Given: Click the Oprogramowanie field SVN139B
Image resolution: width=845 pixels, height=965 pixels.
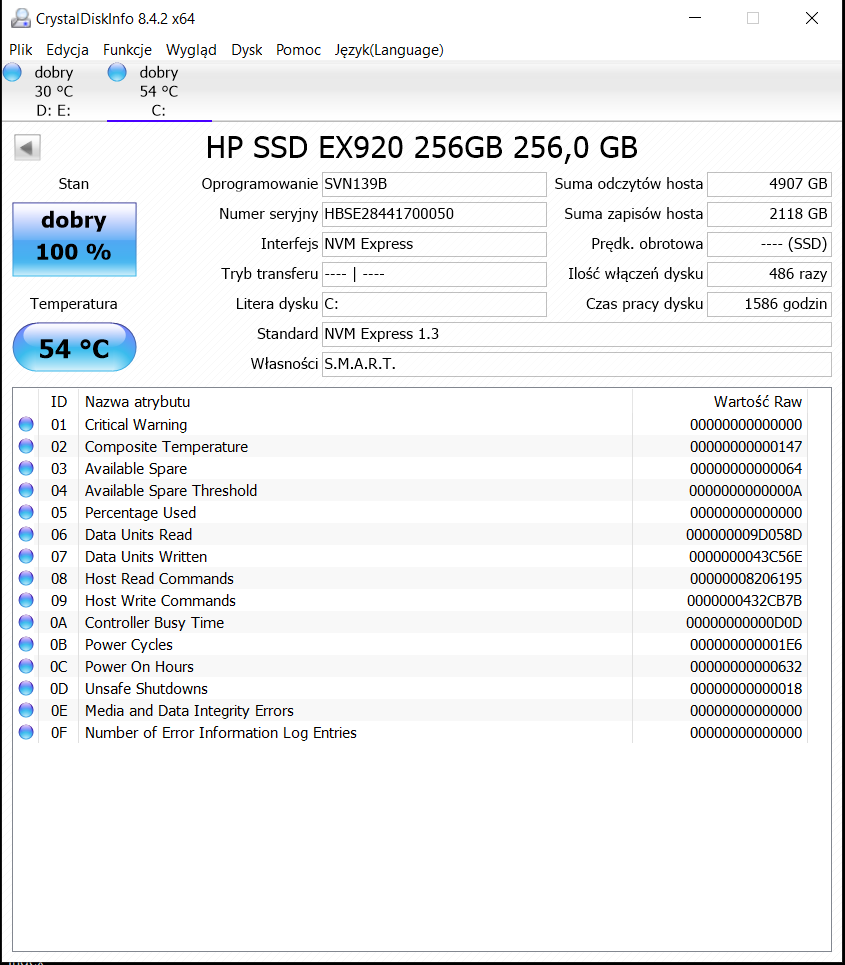Looking at the screenshot, I should [434, 184].
